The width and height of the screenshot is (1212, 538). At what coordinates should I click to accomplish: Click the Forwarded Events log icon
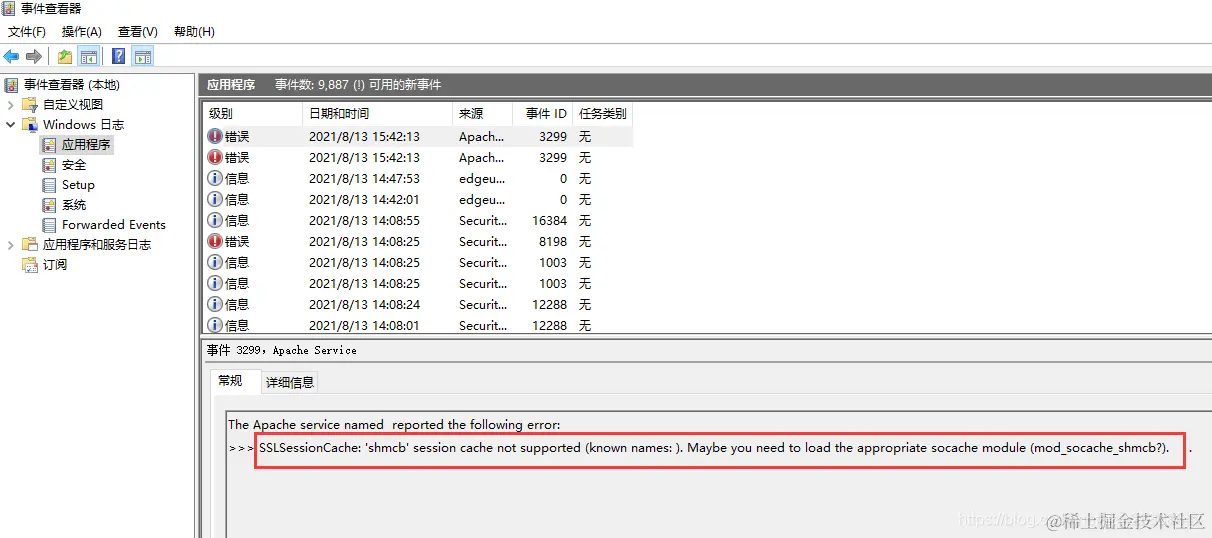pos(49,225)
